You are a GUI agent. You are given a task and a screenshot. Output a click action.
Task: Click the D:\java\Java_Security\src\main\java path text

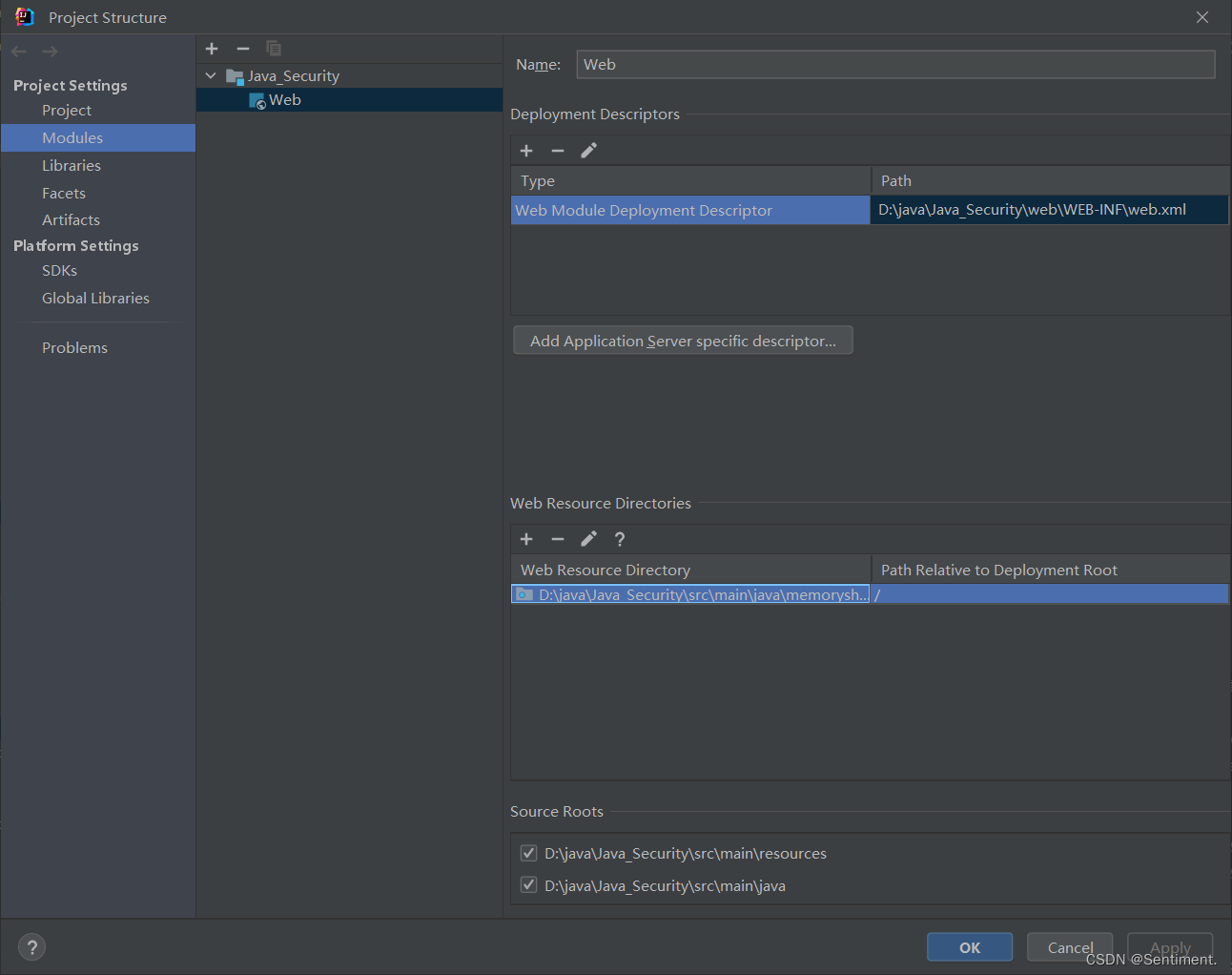[x=665, y=886]
